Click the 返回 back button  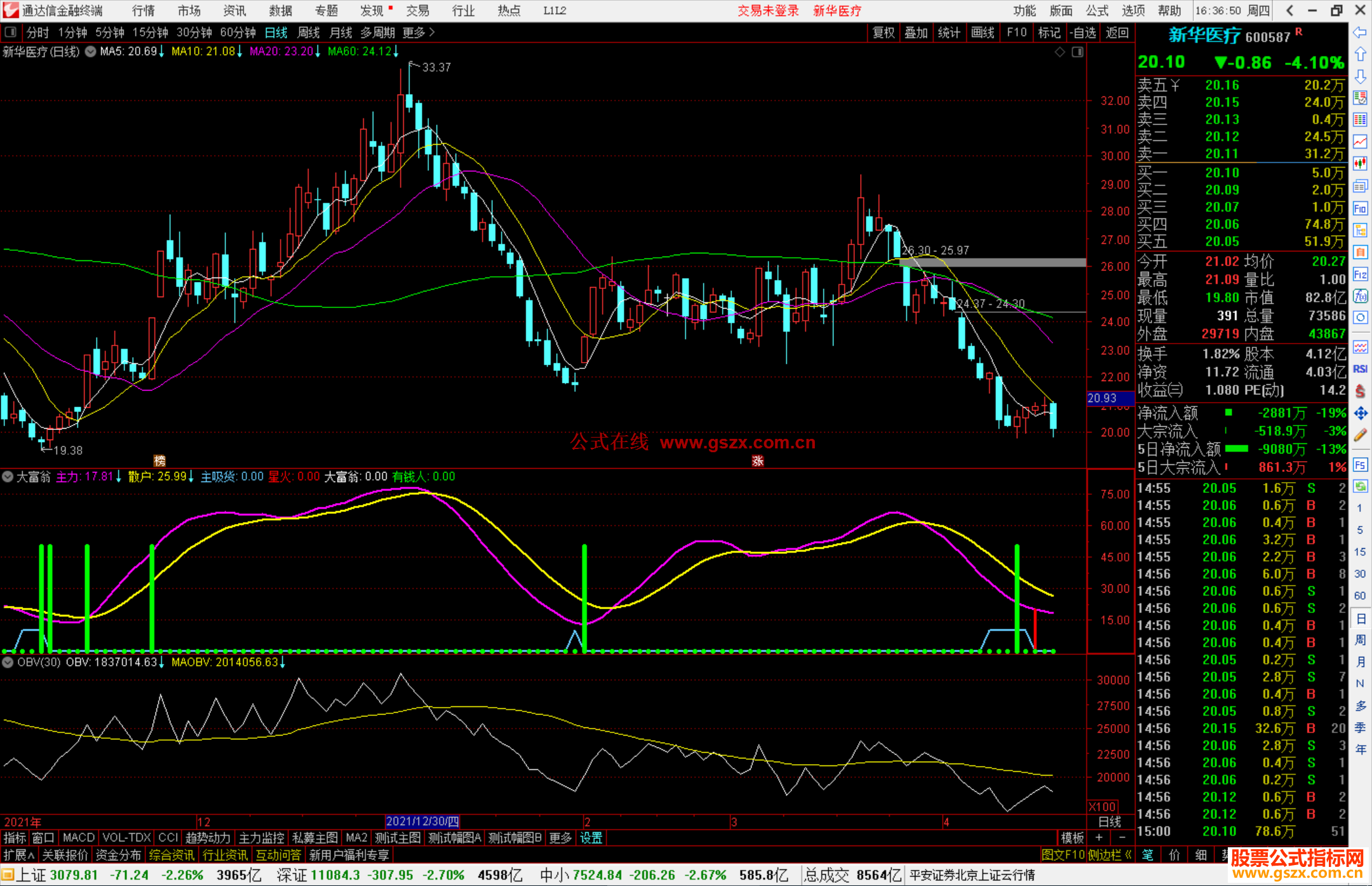[1117, 32]
